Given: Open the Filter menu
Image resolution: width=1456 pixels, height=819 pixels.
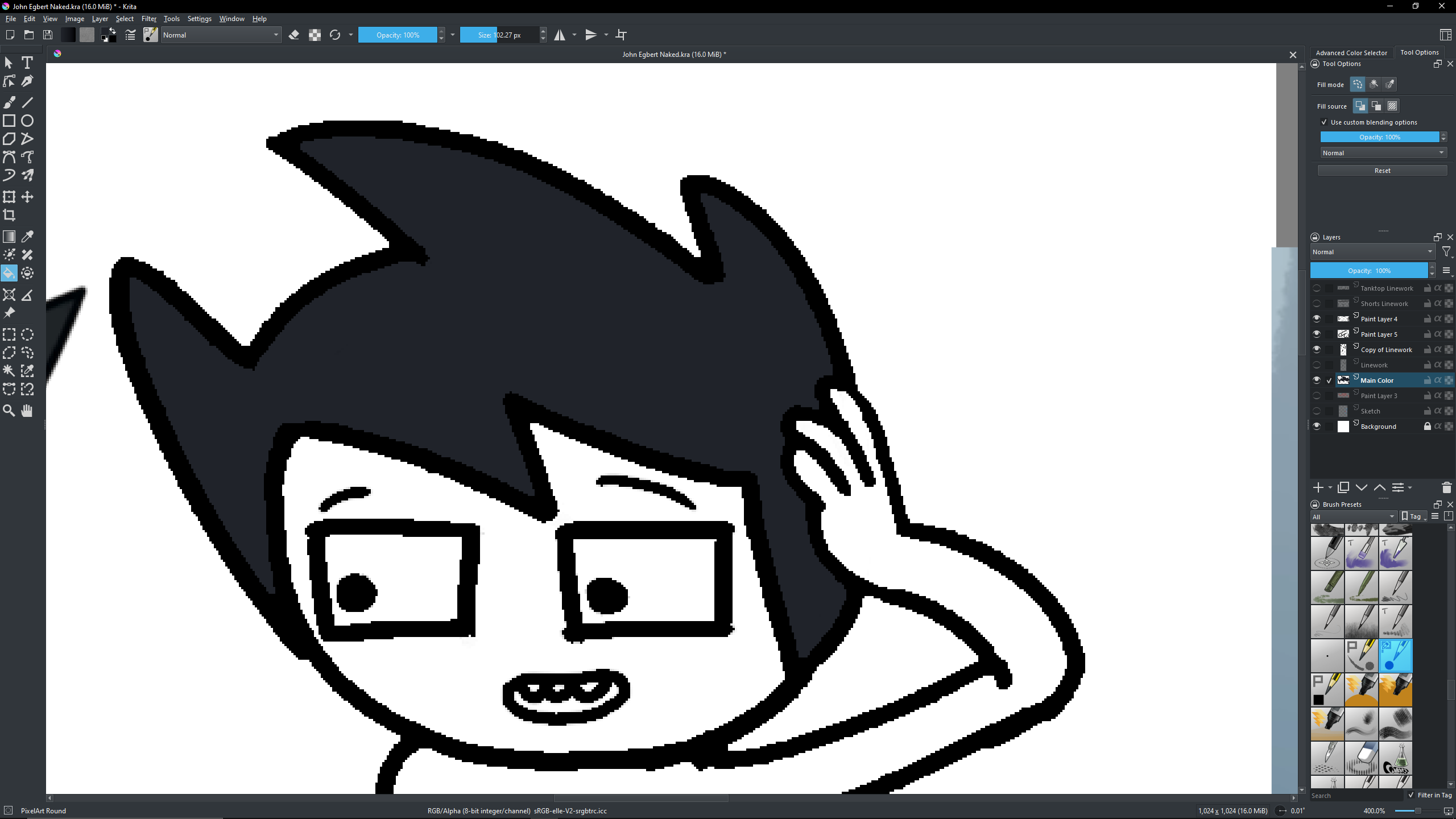Looking at the screenshot, I should (148, 19).
